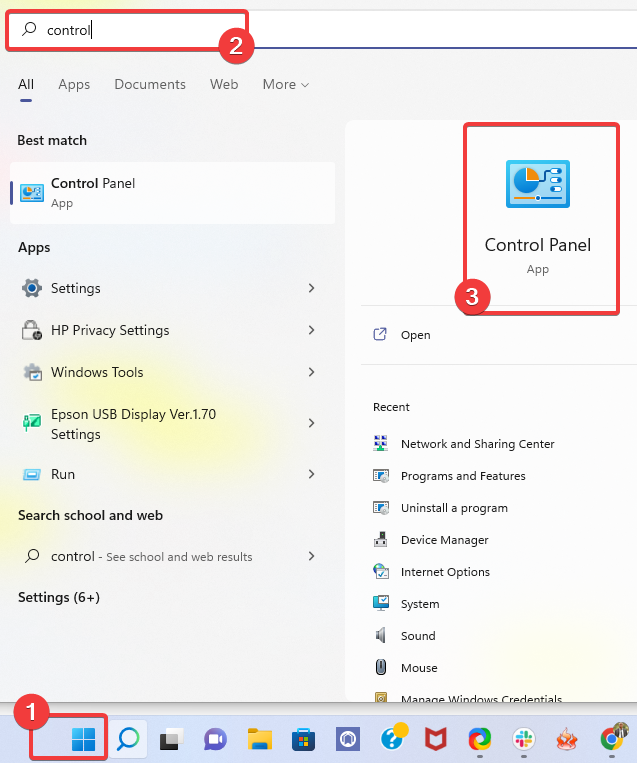Expand the Epson USB Display Settings chevron
The image size is (637, 763).
pos(311,423)
